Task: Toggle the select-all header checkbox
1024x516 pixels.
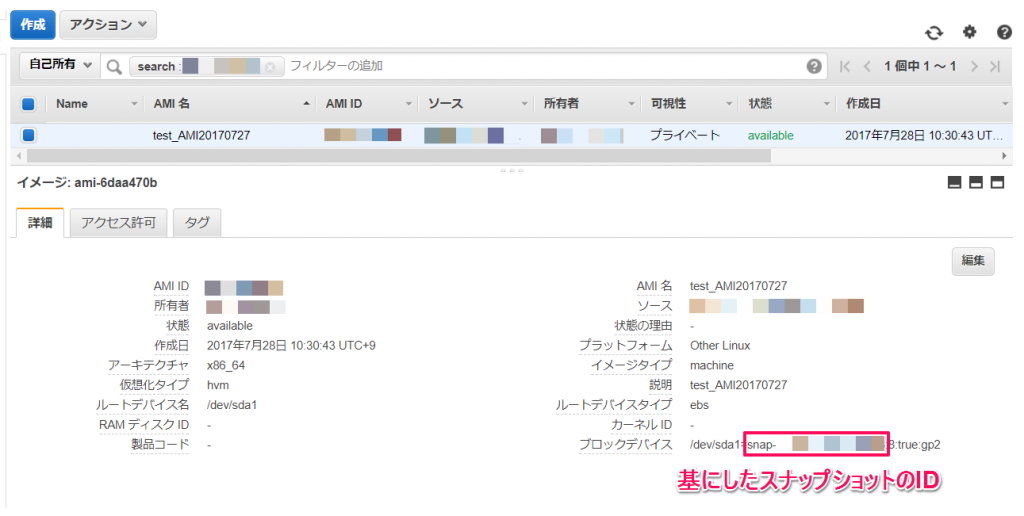Action: pyautogui.click(x=28, y=103)
